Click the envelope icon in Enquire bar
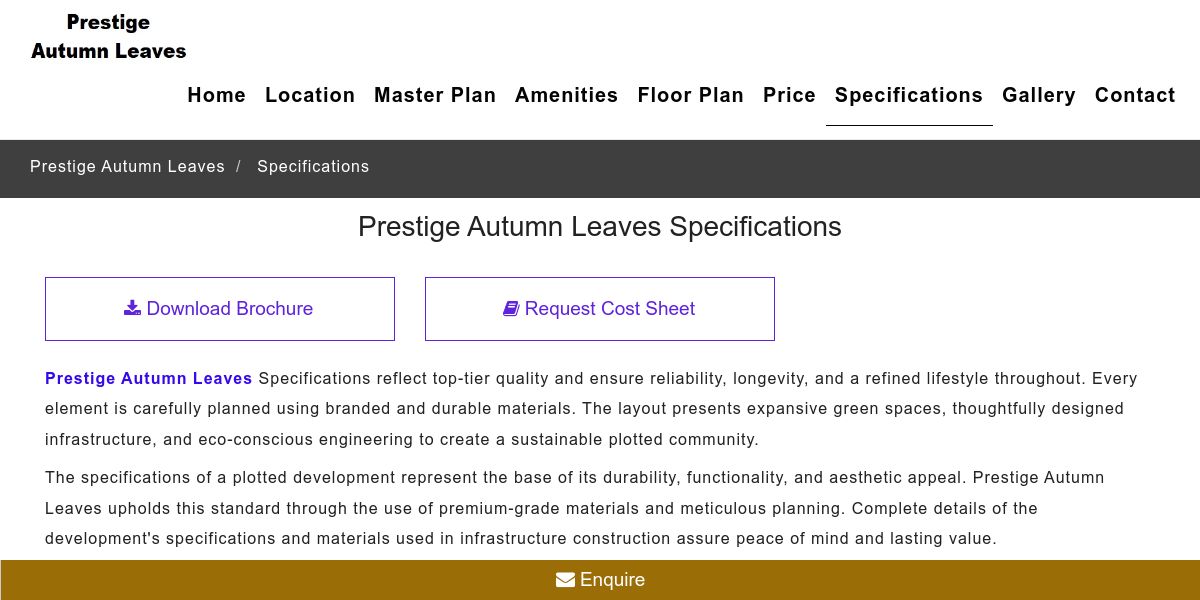 point(565,580)
